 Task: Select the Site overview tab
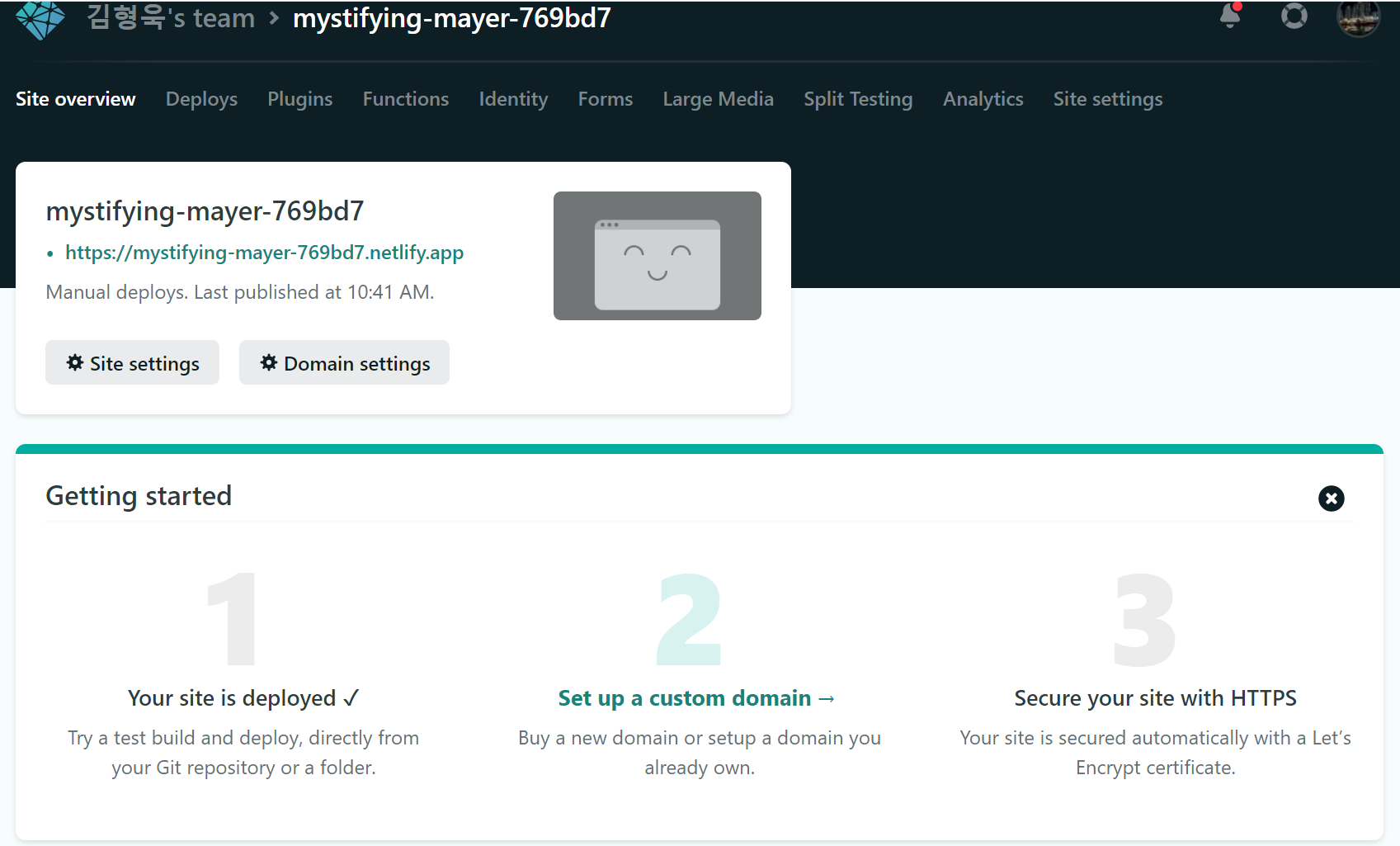[75, 99]
